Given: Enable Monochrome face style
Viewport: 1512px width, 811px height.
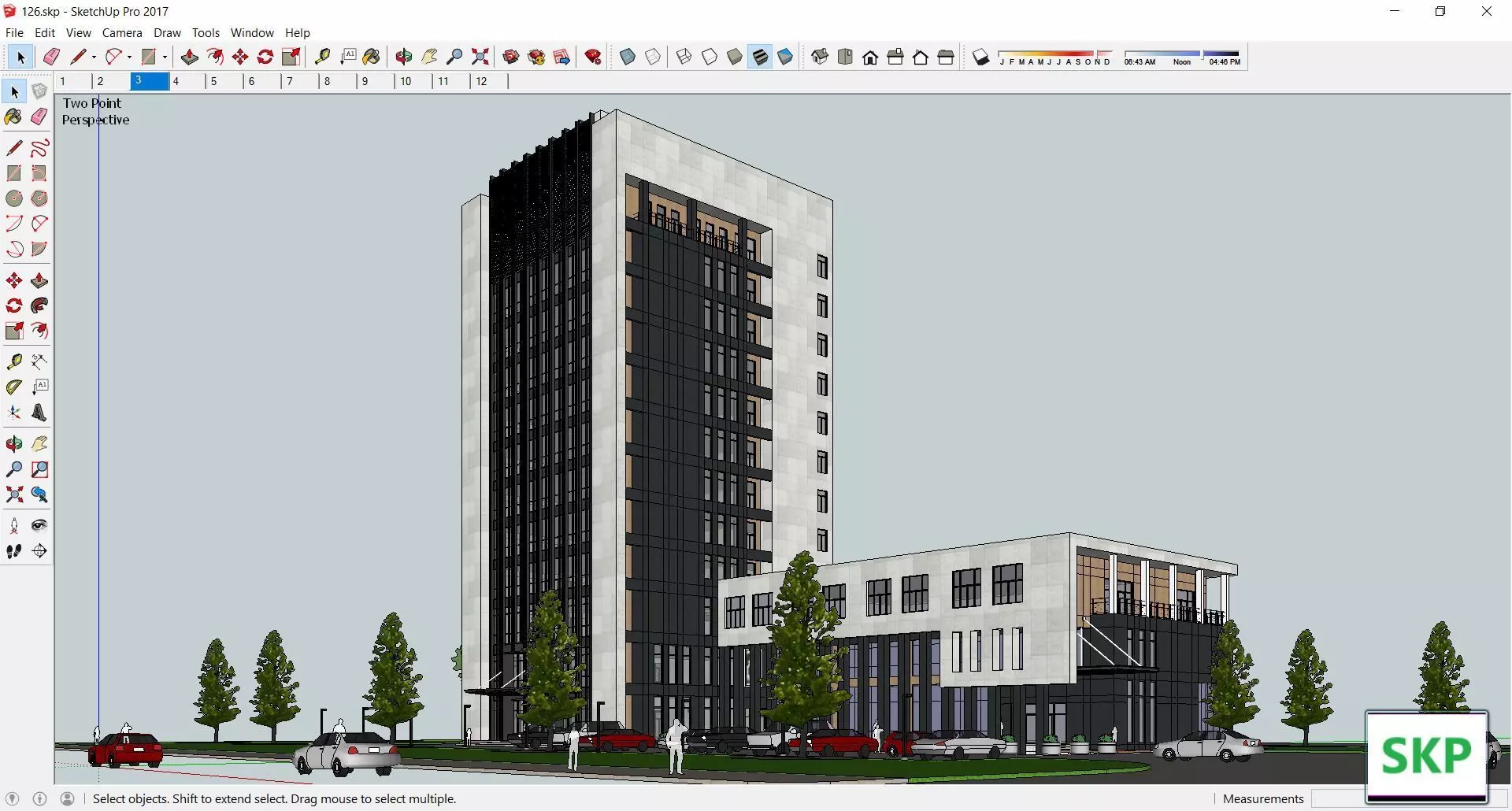Looking at the screenshot, I should 785,57.
